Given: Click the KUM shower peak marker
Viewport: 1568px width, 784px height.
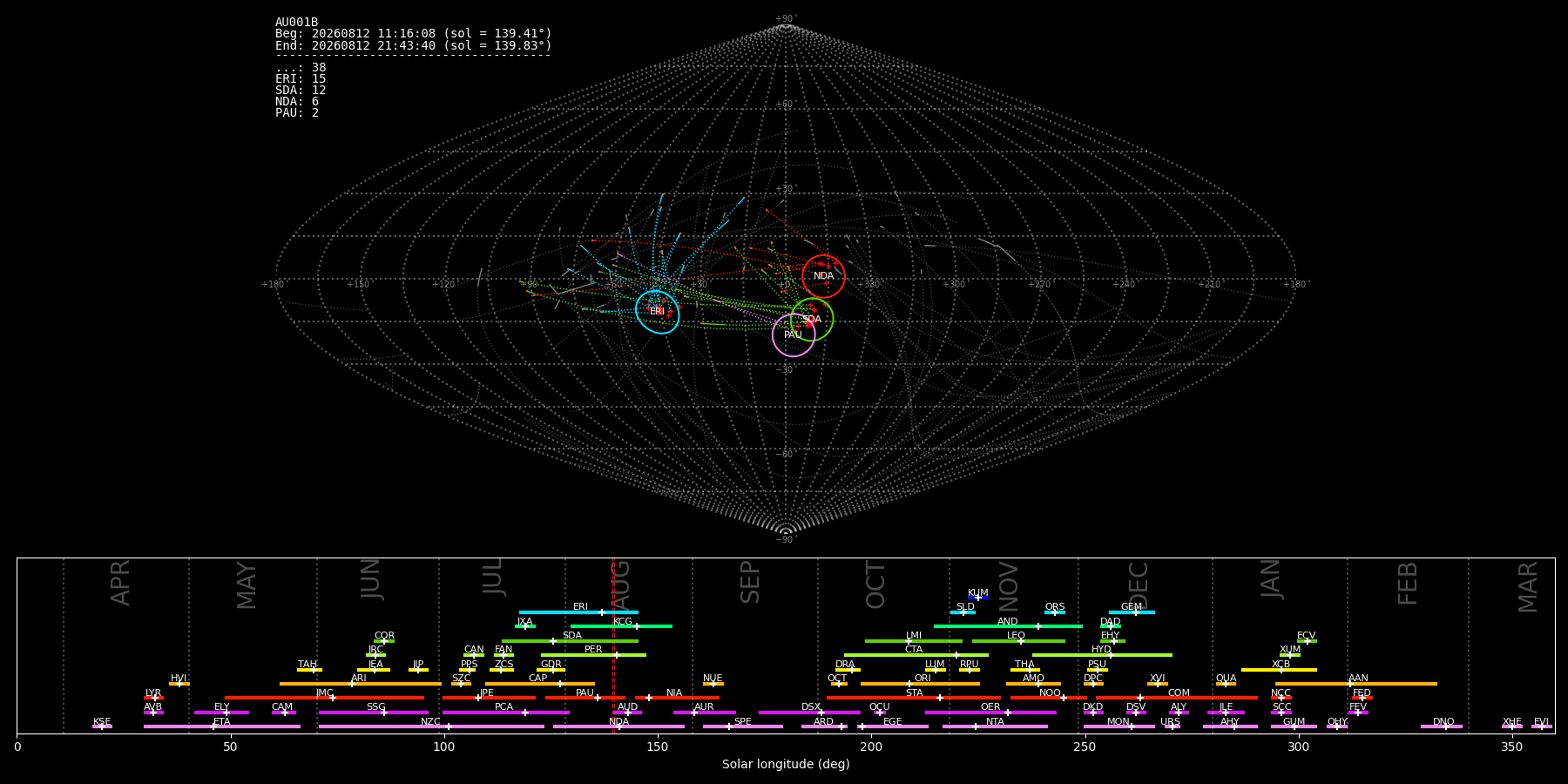Looking at the screenshot, I should 977,598.
